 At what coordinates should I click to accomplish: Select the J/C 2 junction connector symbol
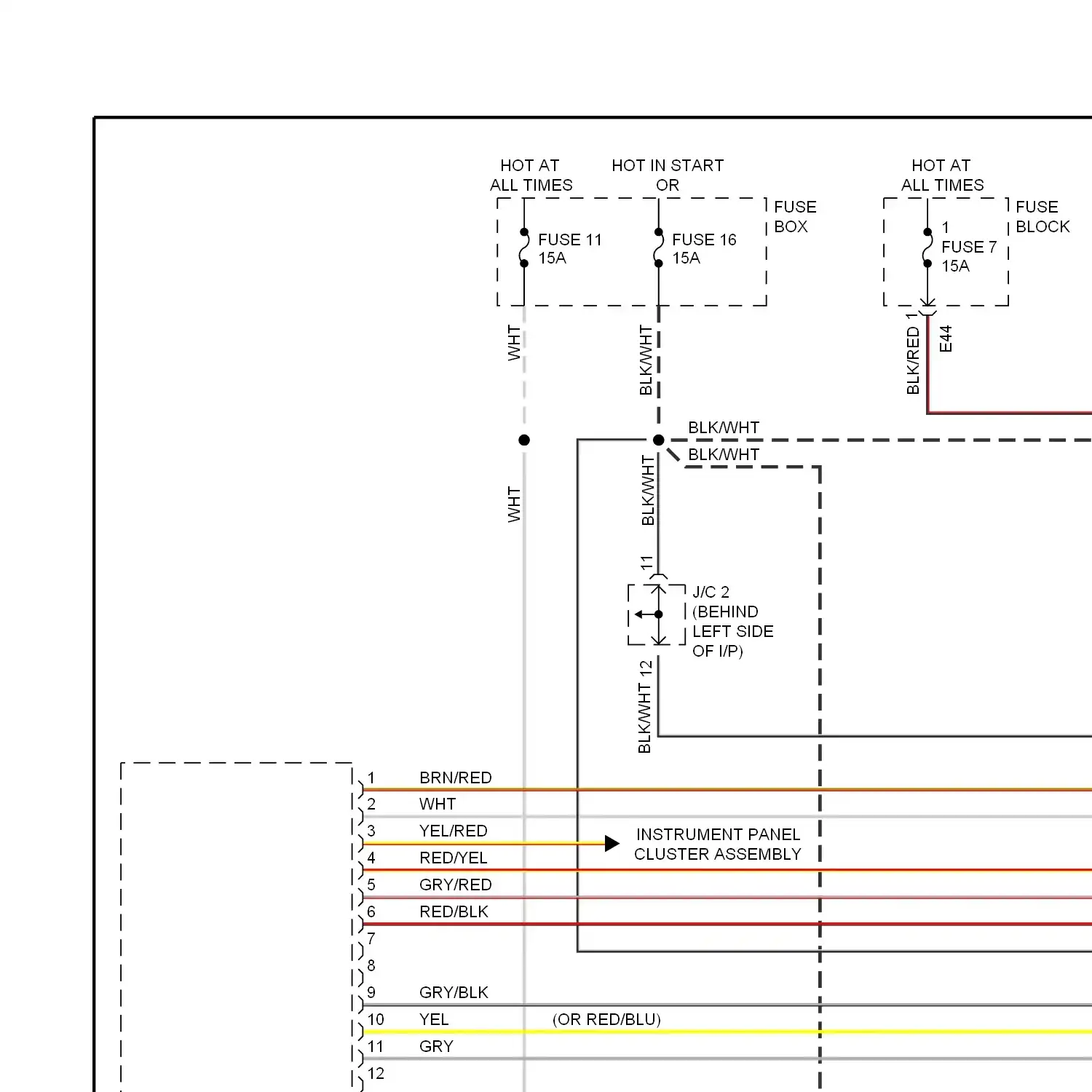657,614
